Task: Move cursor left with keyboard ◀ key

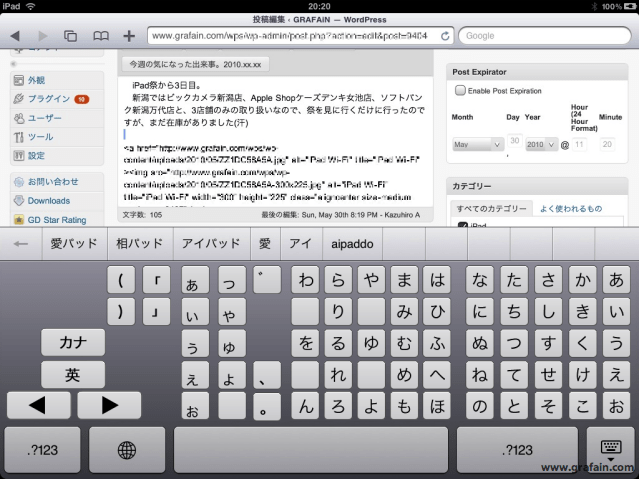Action: pos(38,405)
